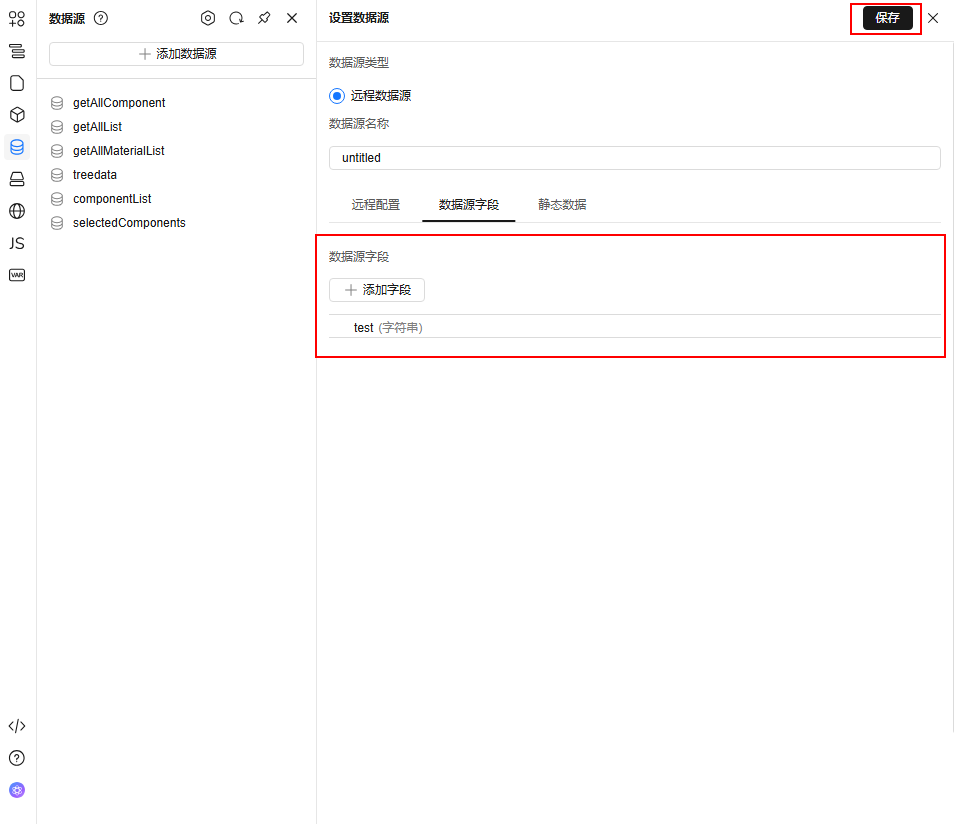Click the VAR variables sidebar icon
The image size is (954, 824).
(17, 275)
